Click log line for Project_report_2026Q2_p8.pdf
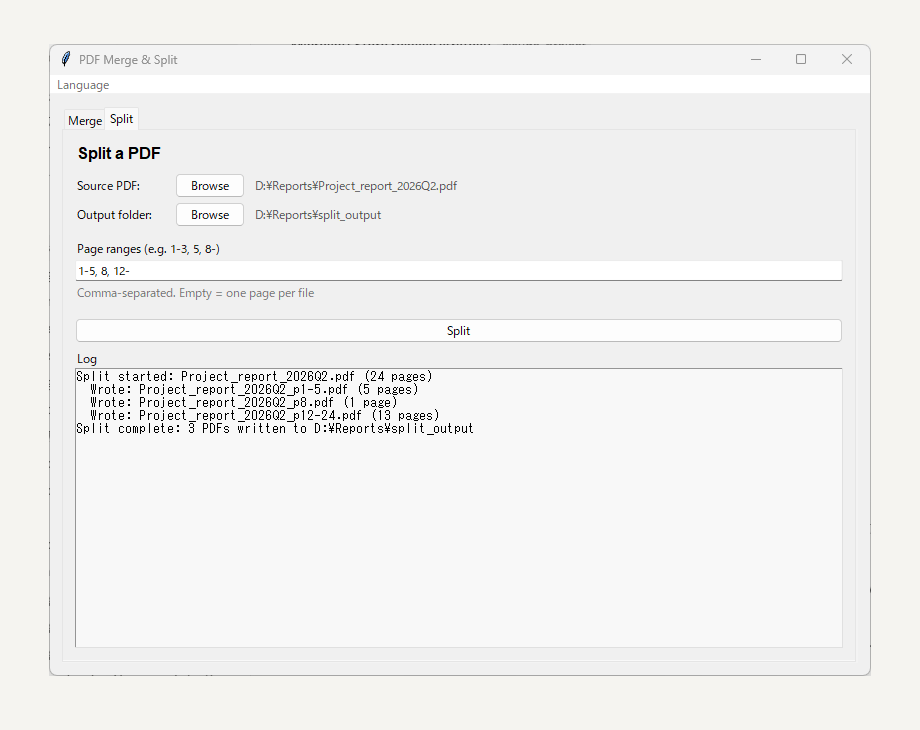The height and width of the screenshot is (730, 920). pos(243,403)
